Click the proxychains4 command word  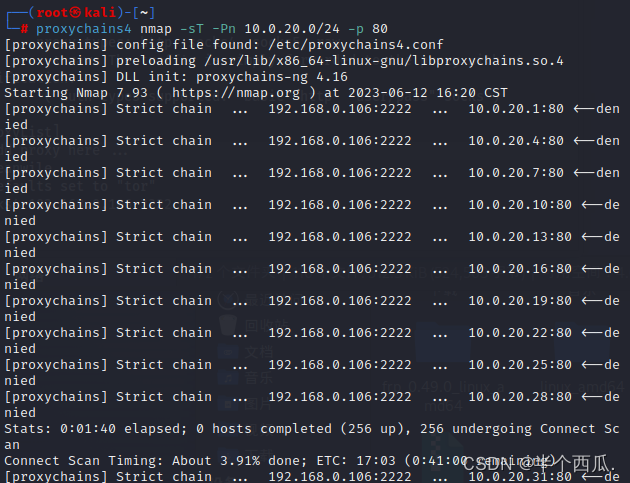pos(84,29)
